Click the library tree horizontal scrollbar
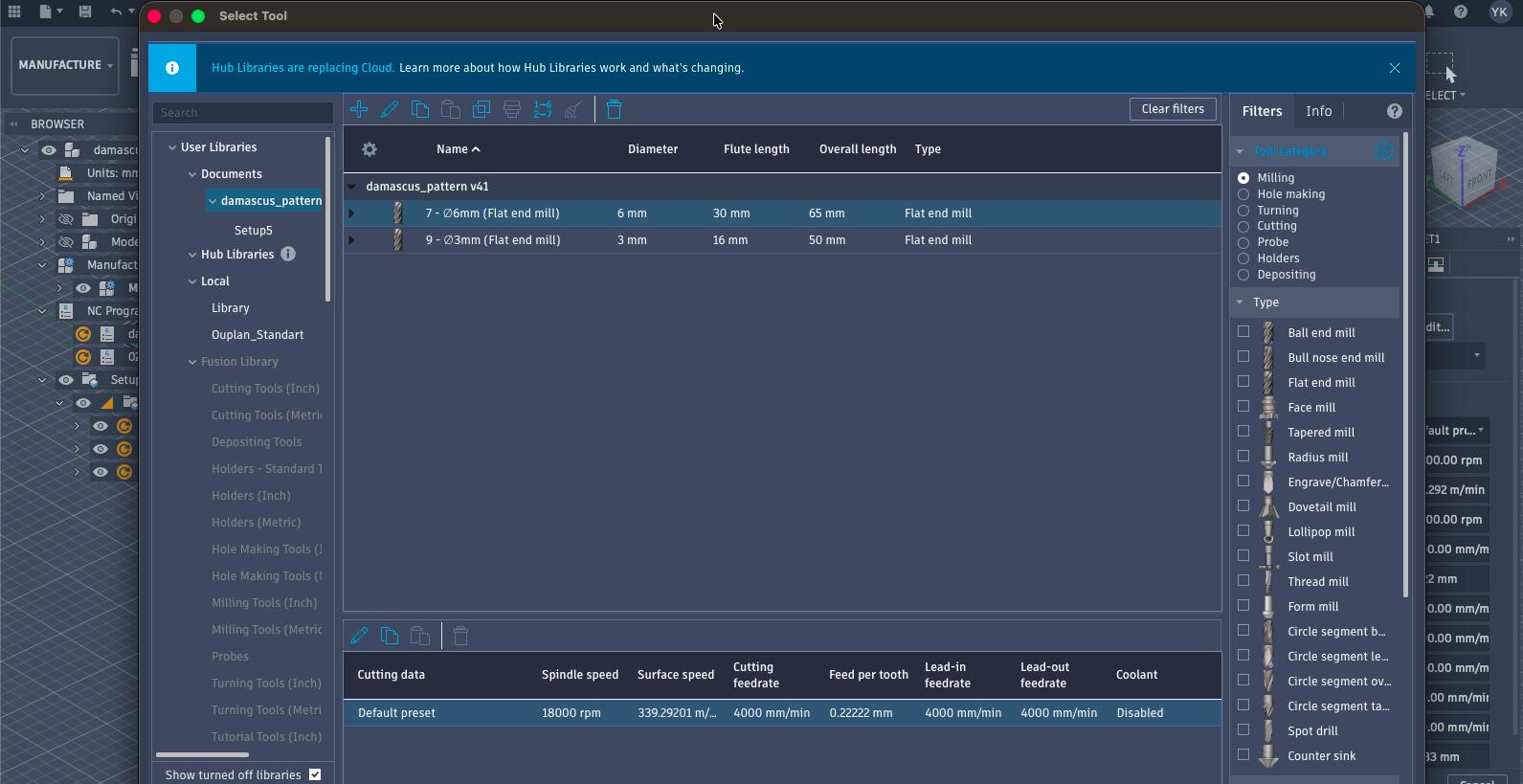The width and height of the screenshot is (1523, 784). click(202, 755)
